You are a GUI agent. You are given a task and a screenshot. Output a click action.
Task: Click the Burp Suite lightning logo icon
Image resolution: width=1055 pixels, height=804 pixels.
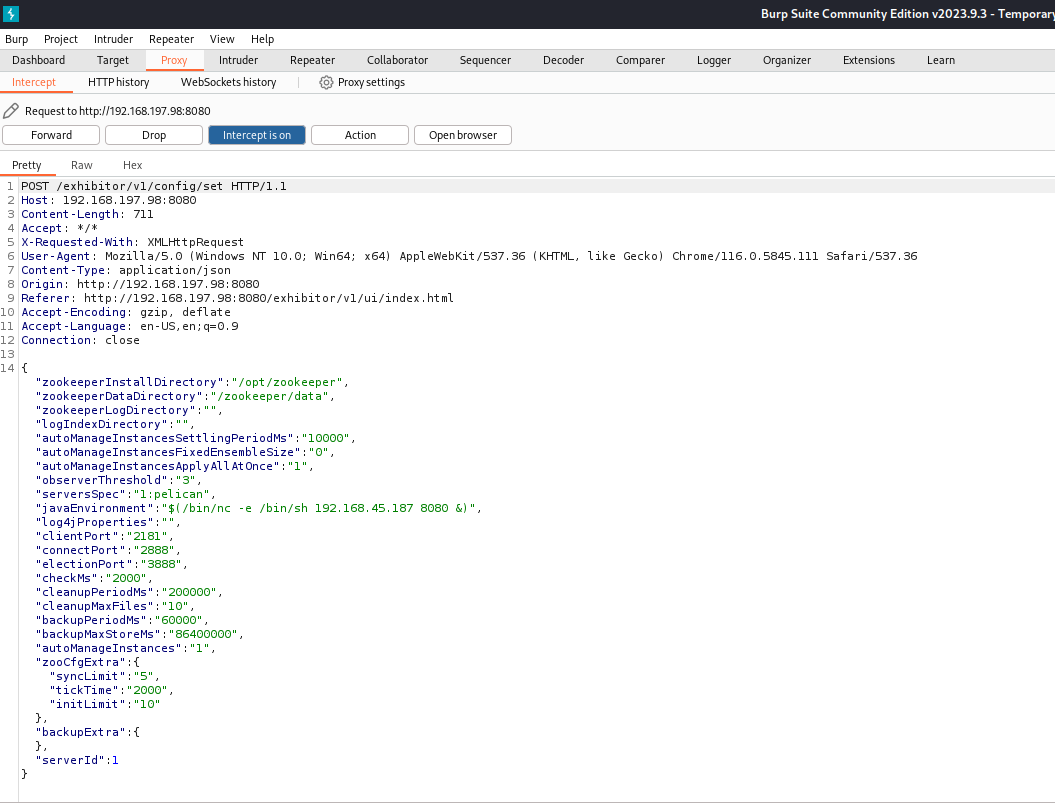pyautogui.click(x=11, y=13)
